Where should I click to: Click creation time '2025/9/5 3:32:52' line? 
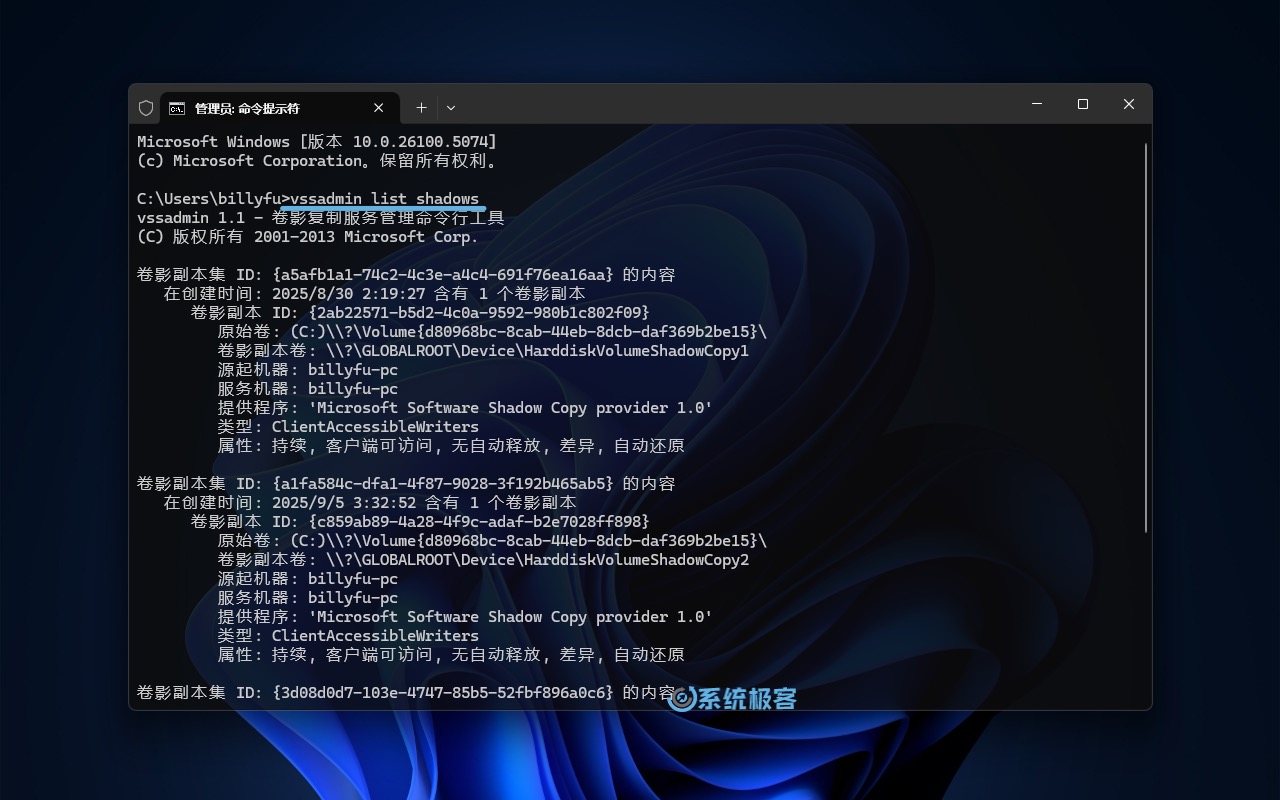click(370, 503)
